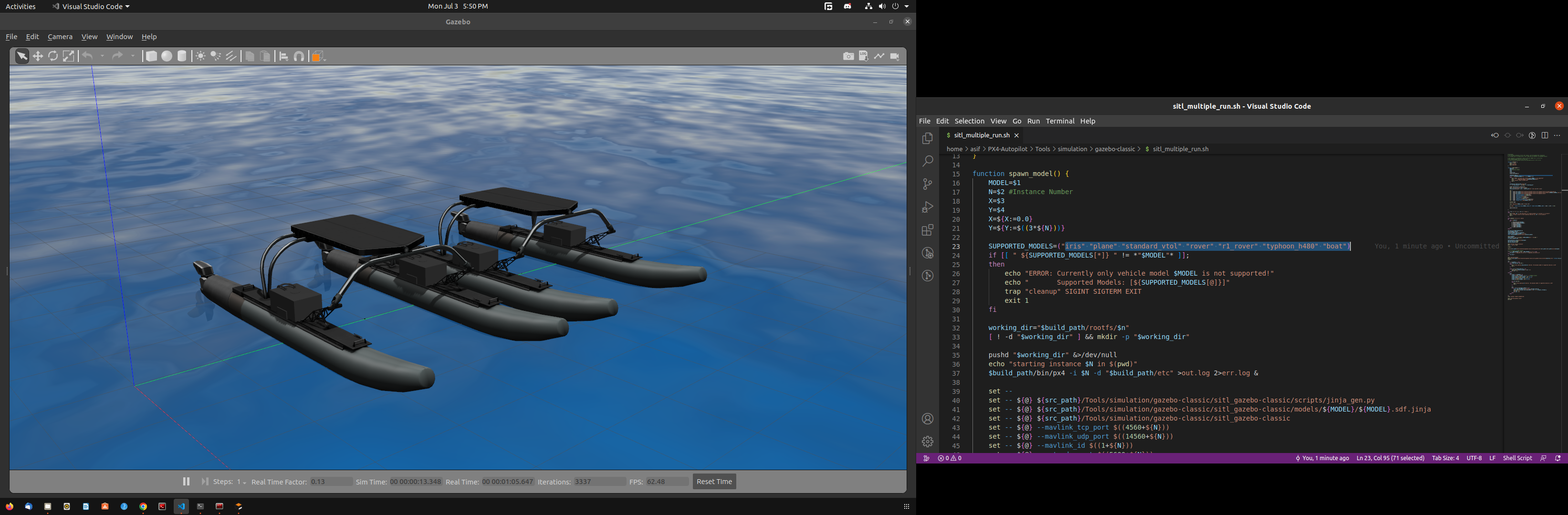This screenshot has height=515, width=1568.
Task: Open the Extensions view in VS Code
Action: tap(927, 230)
